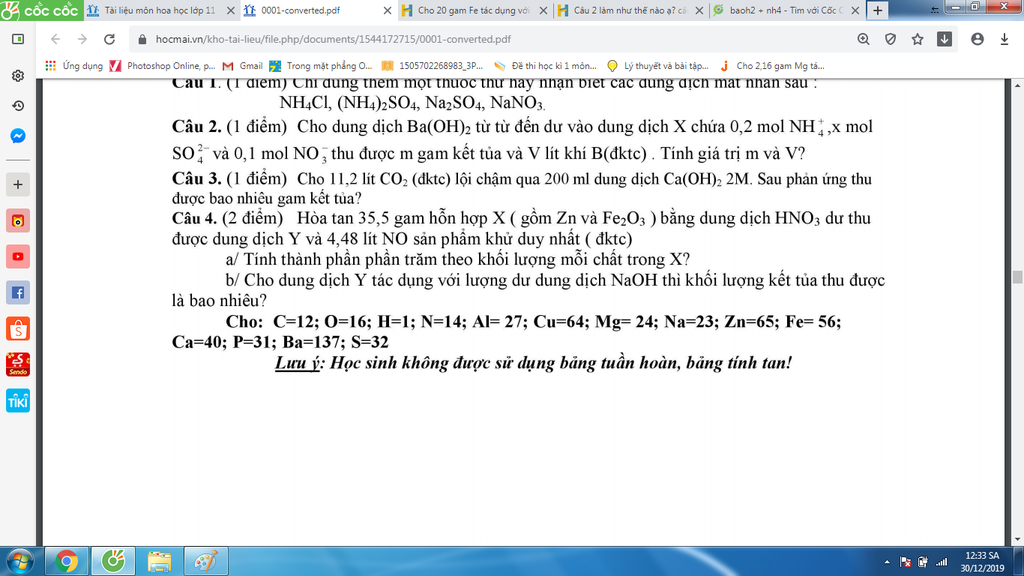Open 'Đề thi học kì 1 môn' bookmark
This screenshot has width=1024, height=576.
[545, 66]
